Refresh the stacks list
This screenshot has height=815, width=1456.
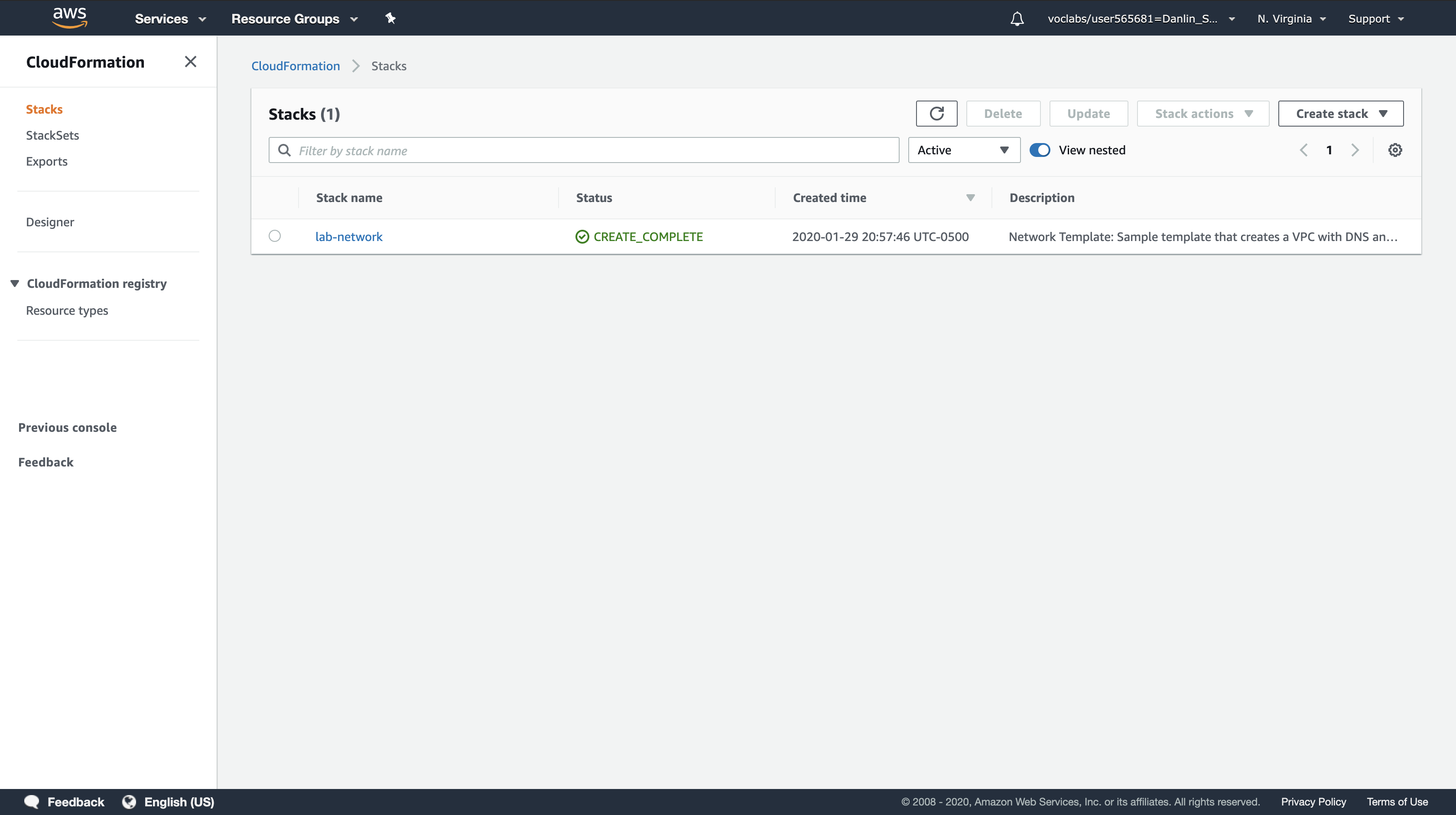[x=936, y=114]
